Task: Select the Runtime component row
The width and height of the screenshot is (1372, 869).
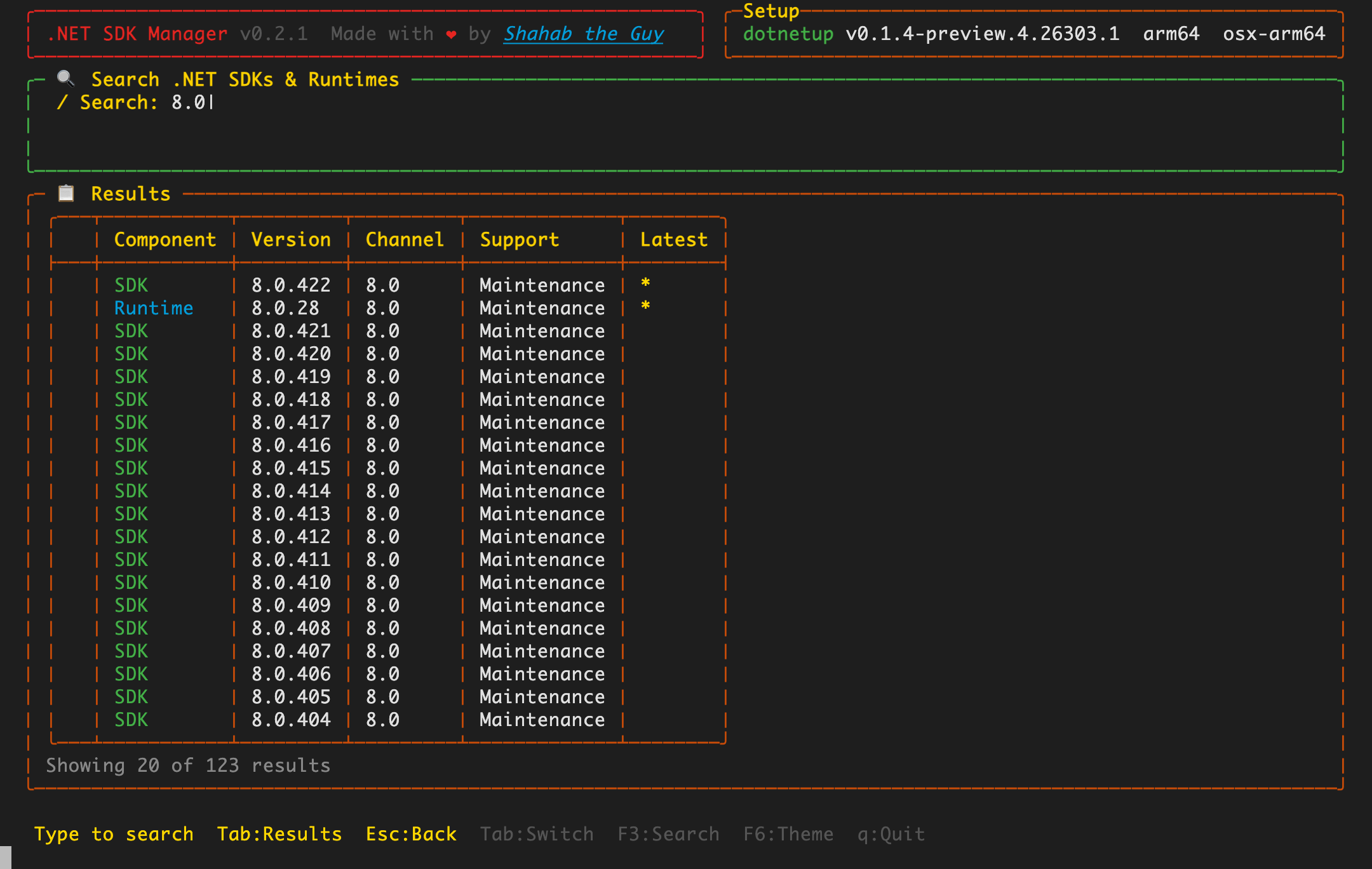Action: 388,308
